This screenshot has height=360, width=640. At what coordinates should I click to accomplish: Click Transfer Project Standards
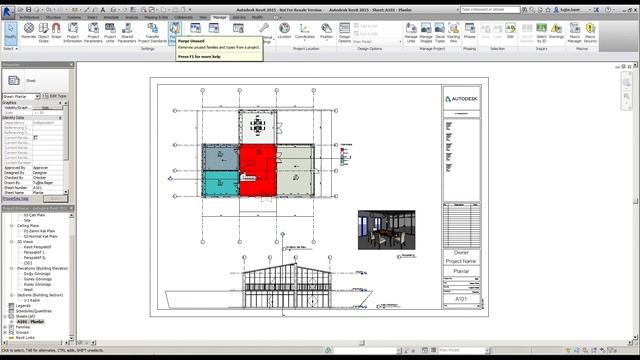152,32
